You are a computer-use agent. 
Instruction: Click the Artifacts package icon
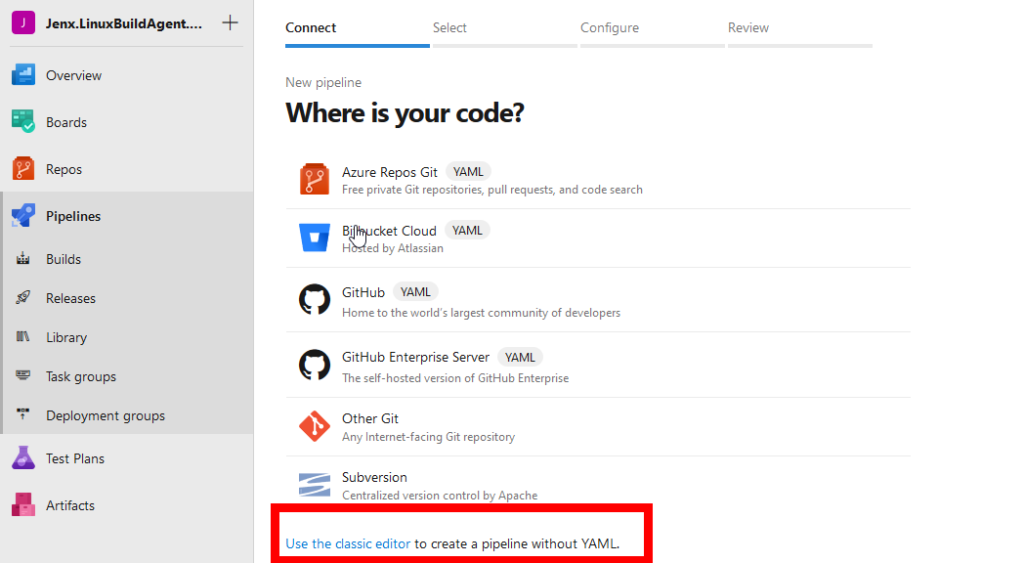click(x=24, y=505)
